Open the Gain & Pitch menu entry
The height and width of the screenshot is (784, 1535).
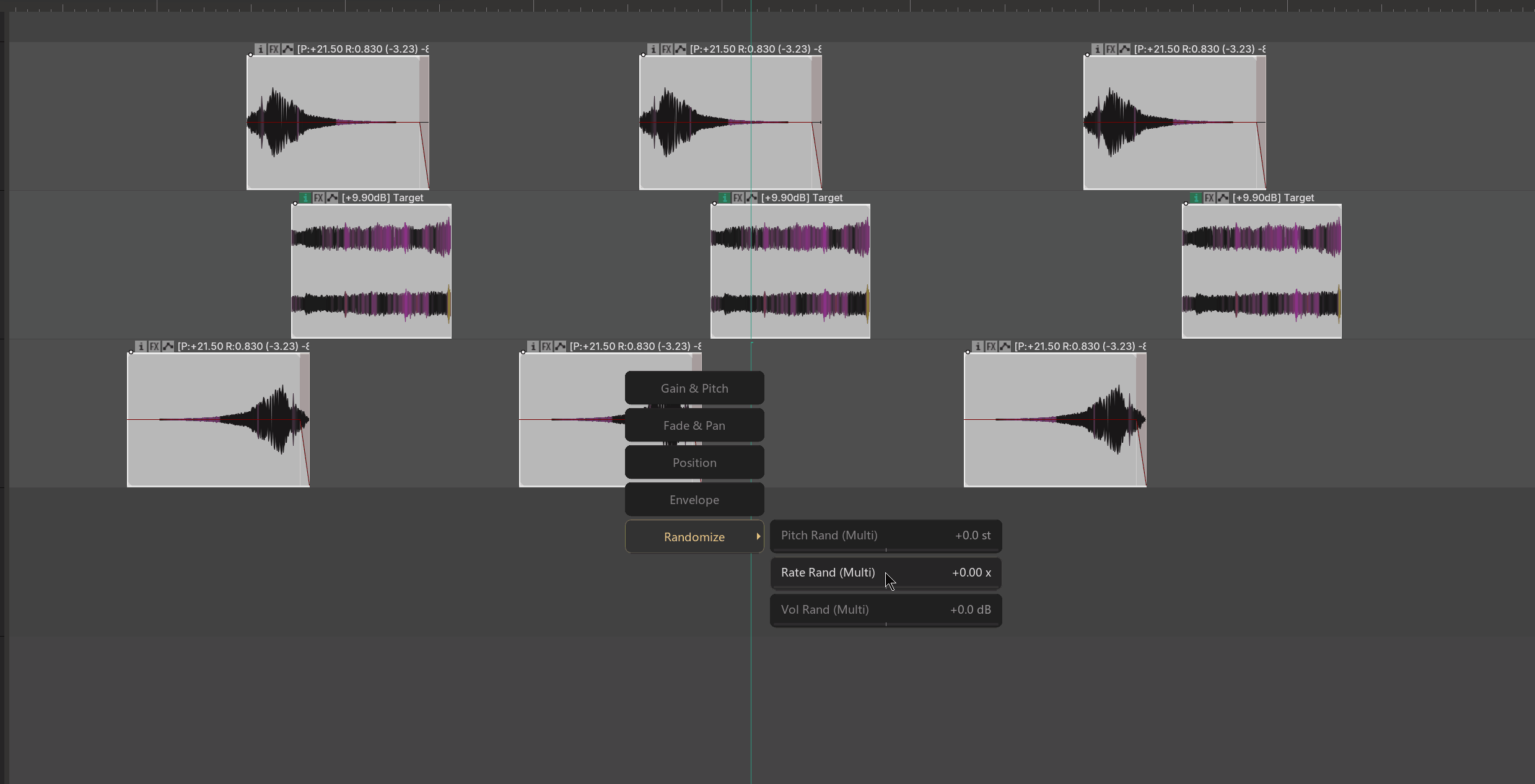tap(694, 388)
